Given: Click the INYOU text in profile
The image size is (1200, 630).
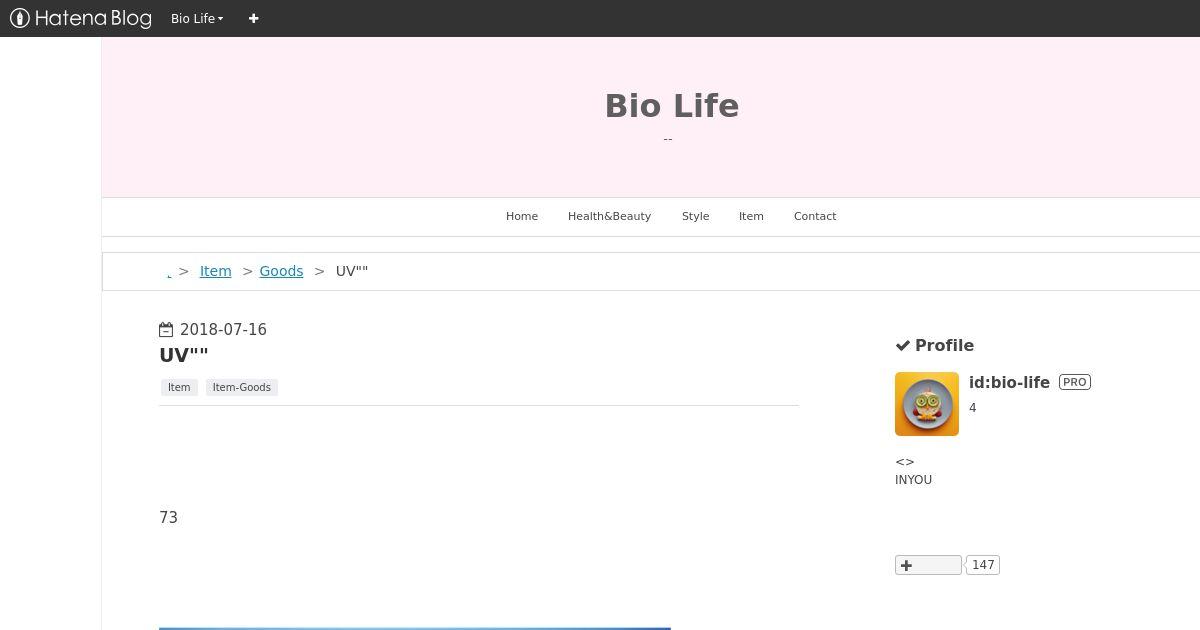Looking at the screenshot, I should click(913, 480).
